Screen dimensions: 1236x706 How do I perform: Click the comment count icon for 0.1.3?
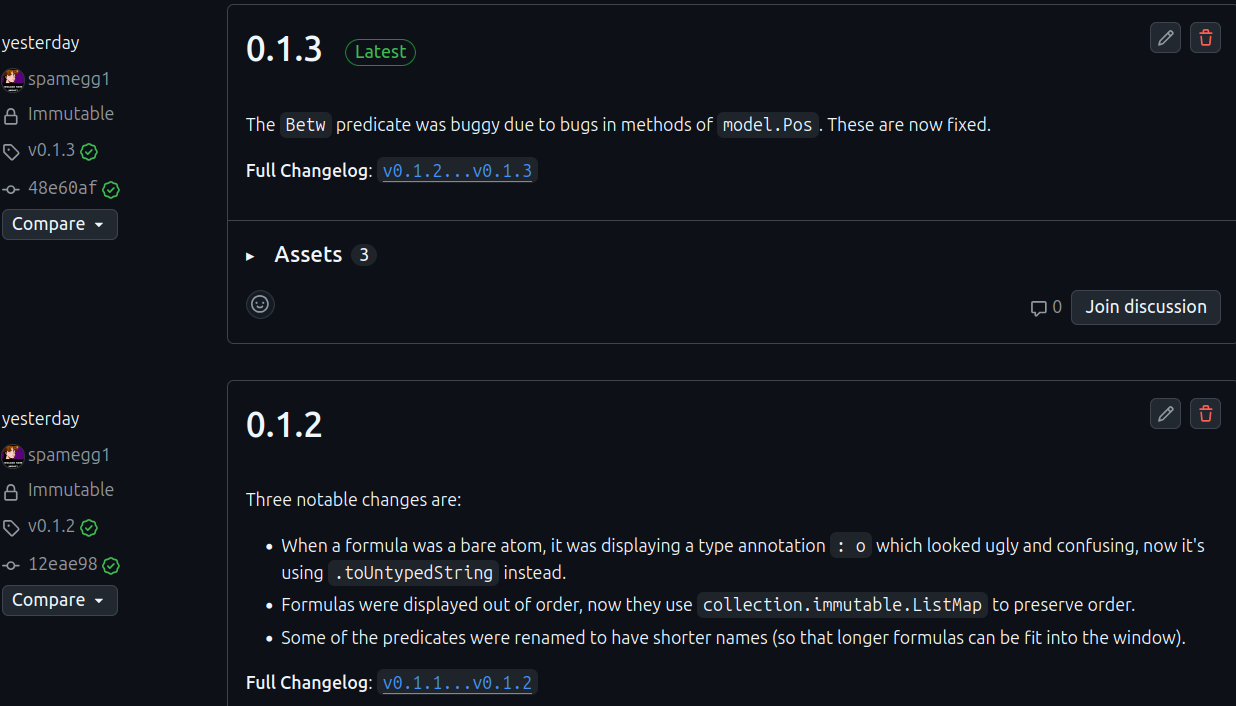1039,308
